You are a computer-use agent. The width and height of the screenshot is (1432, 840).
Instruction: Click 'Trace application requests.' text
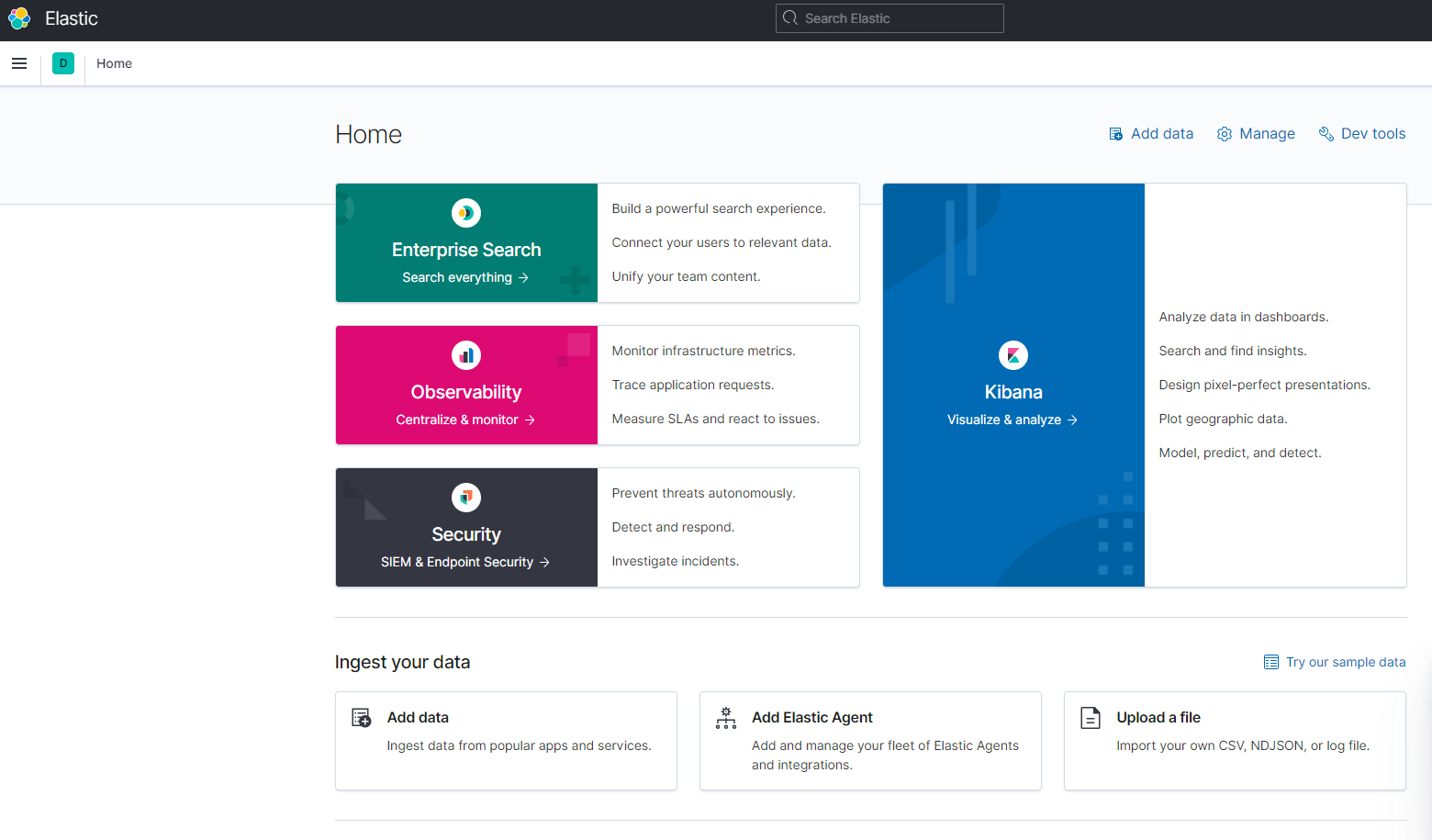pyautogui.click(x=693, y=385)
